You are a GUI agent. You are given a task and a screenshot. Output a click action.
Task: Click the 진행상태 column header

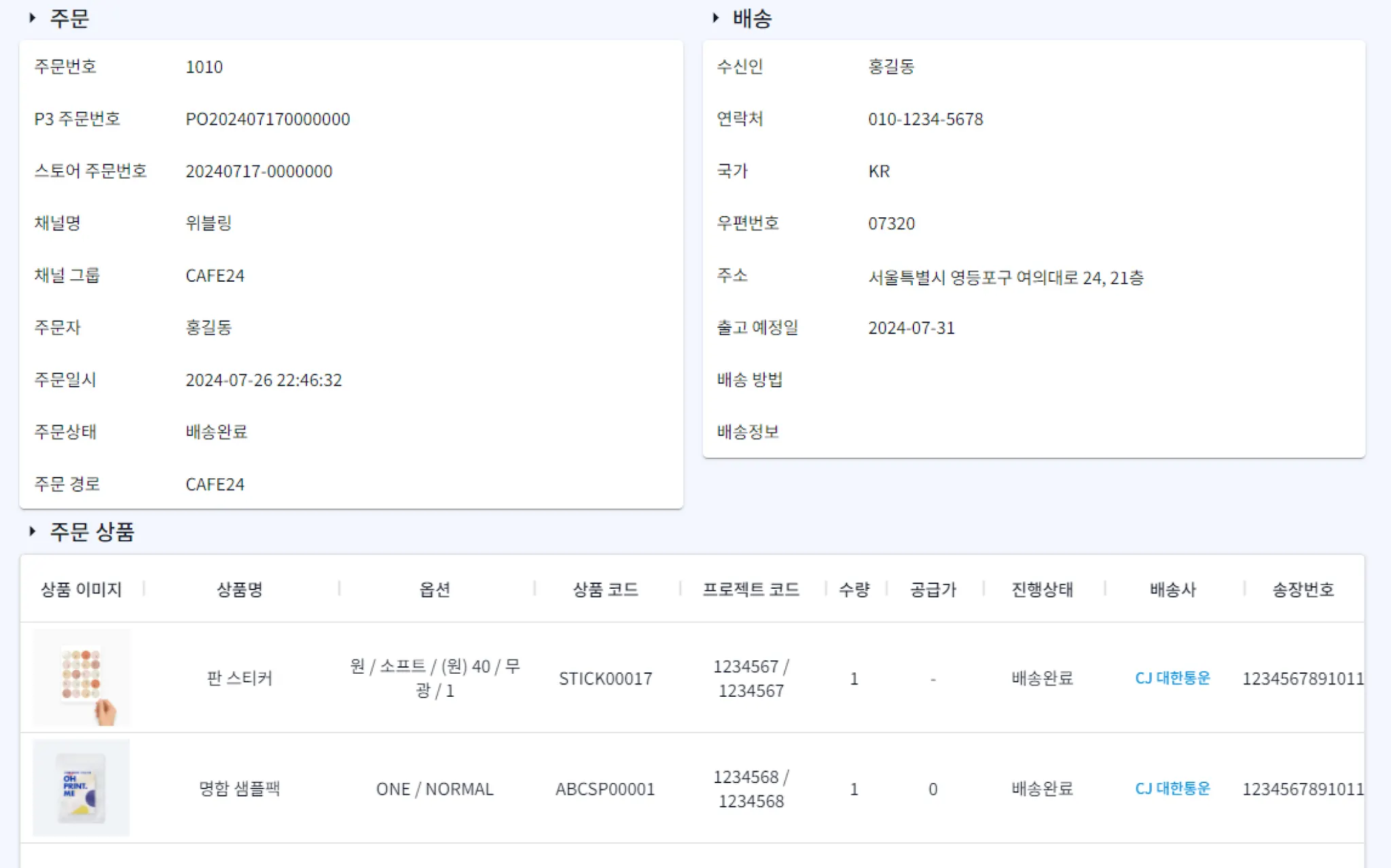click(1042, 590)
